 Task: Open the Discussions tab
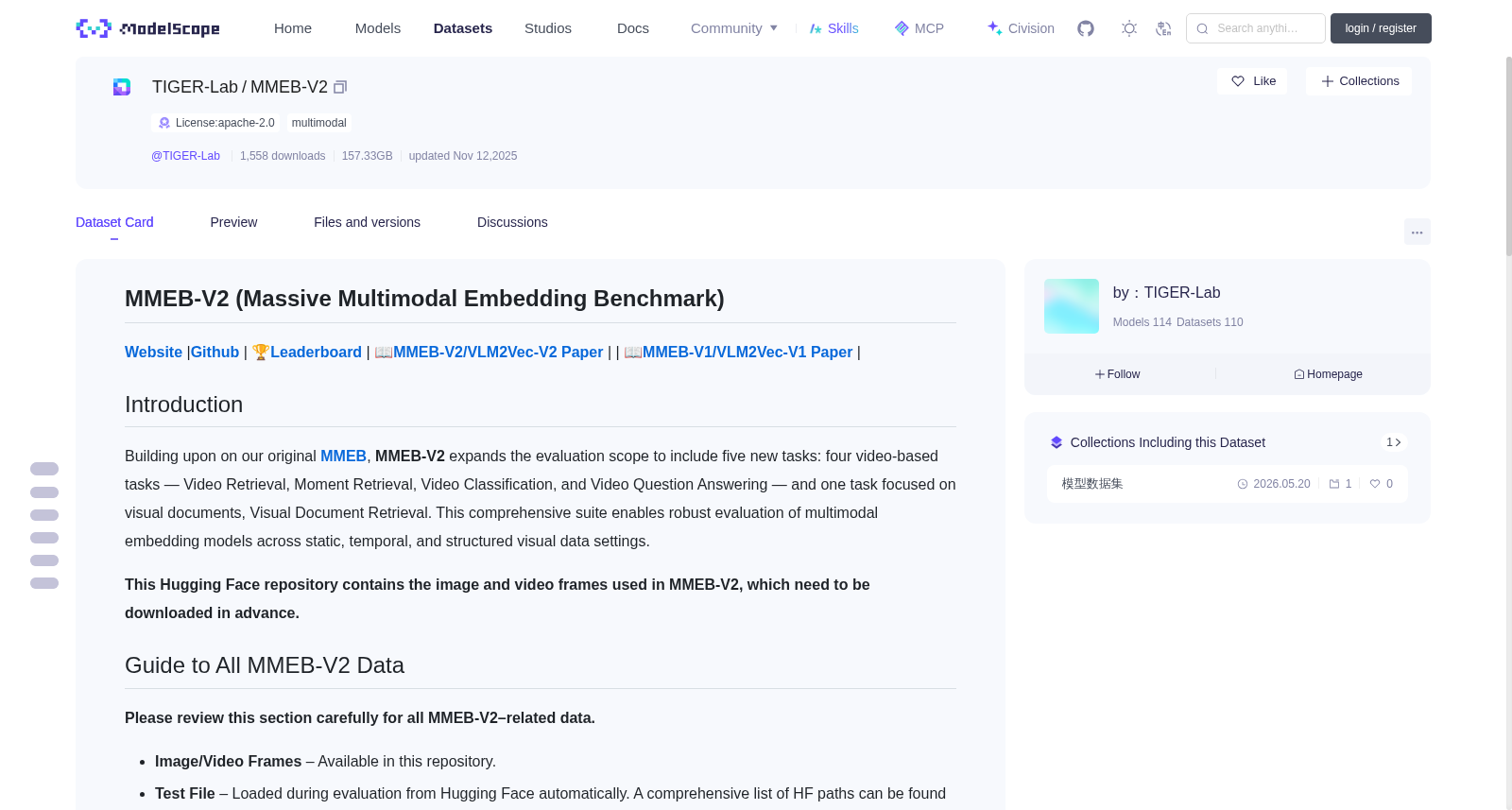(x=512, y=222)
